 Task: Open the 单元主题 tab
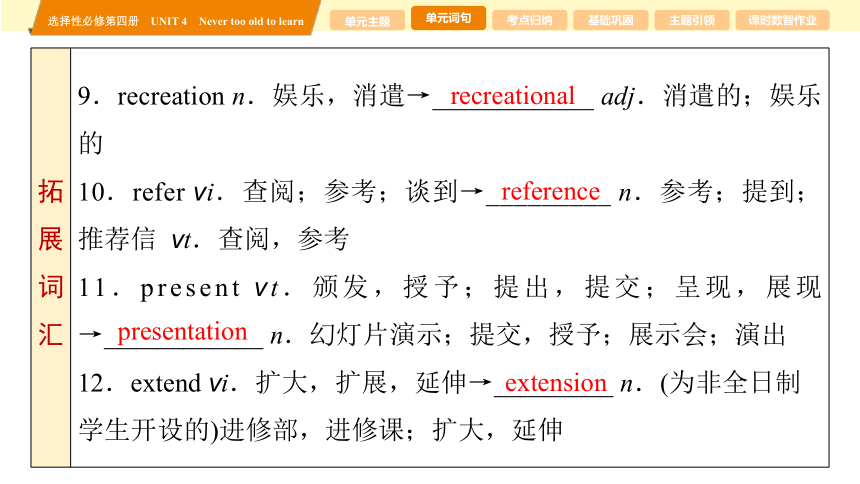point(367,21)
